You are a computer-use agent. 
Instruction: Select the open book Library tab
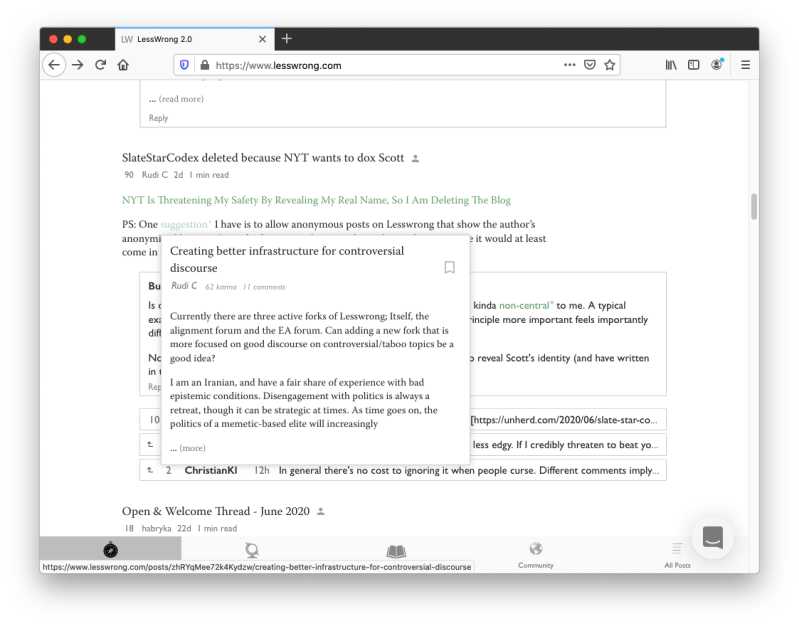tap(396, 551)
